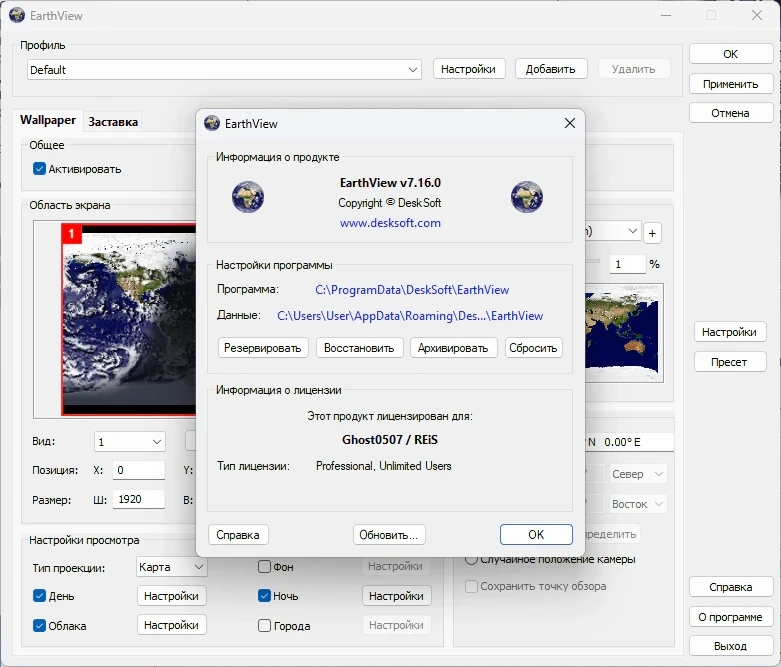Enable the Города checkbox
This screenshot has height=667, width=781.
264,626
